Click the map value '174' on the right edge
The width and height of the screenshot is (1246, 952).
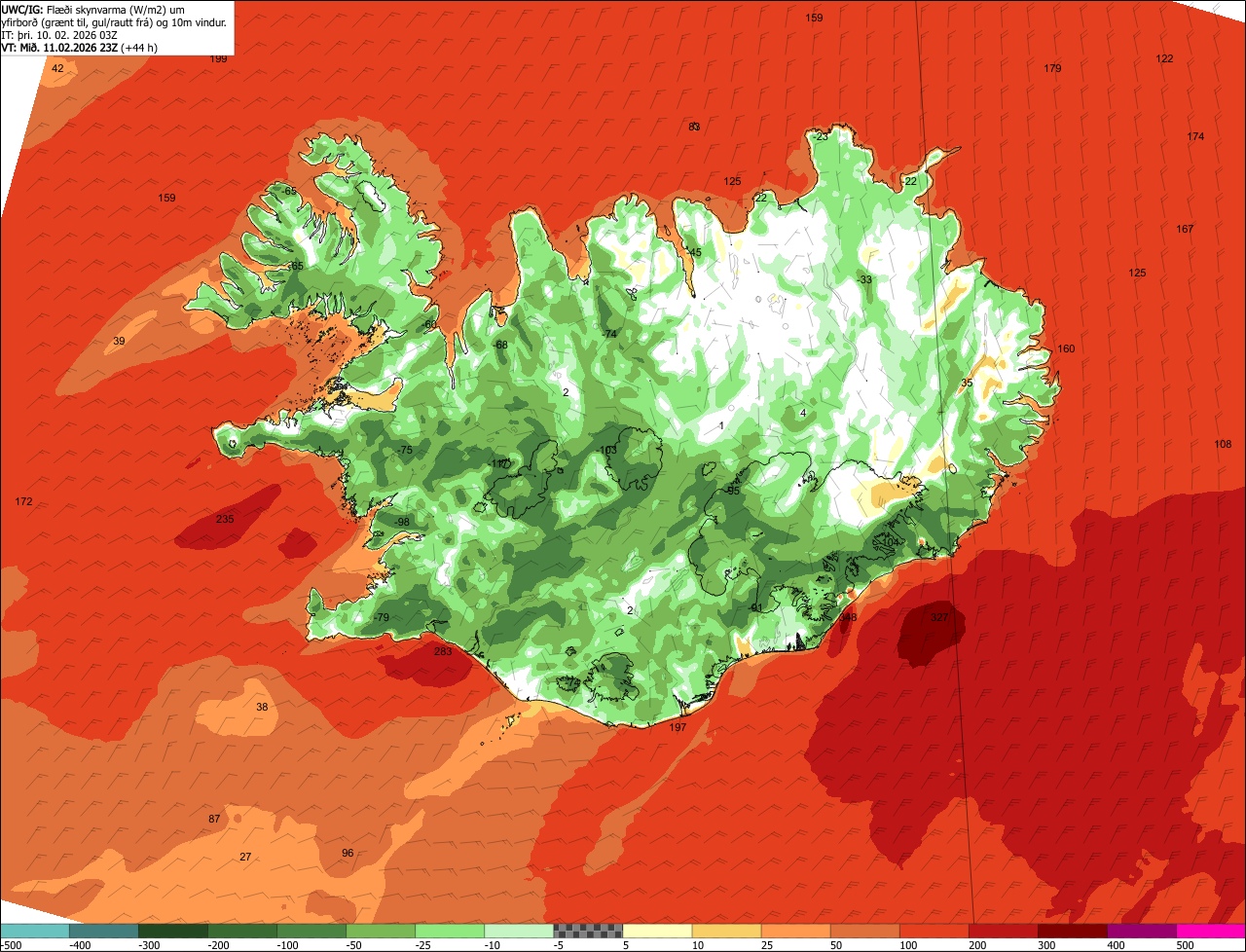coord(1195,136)
